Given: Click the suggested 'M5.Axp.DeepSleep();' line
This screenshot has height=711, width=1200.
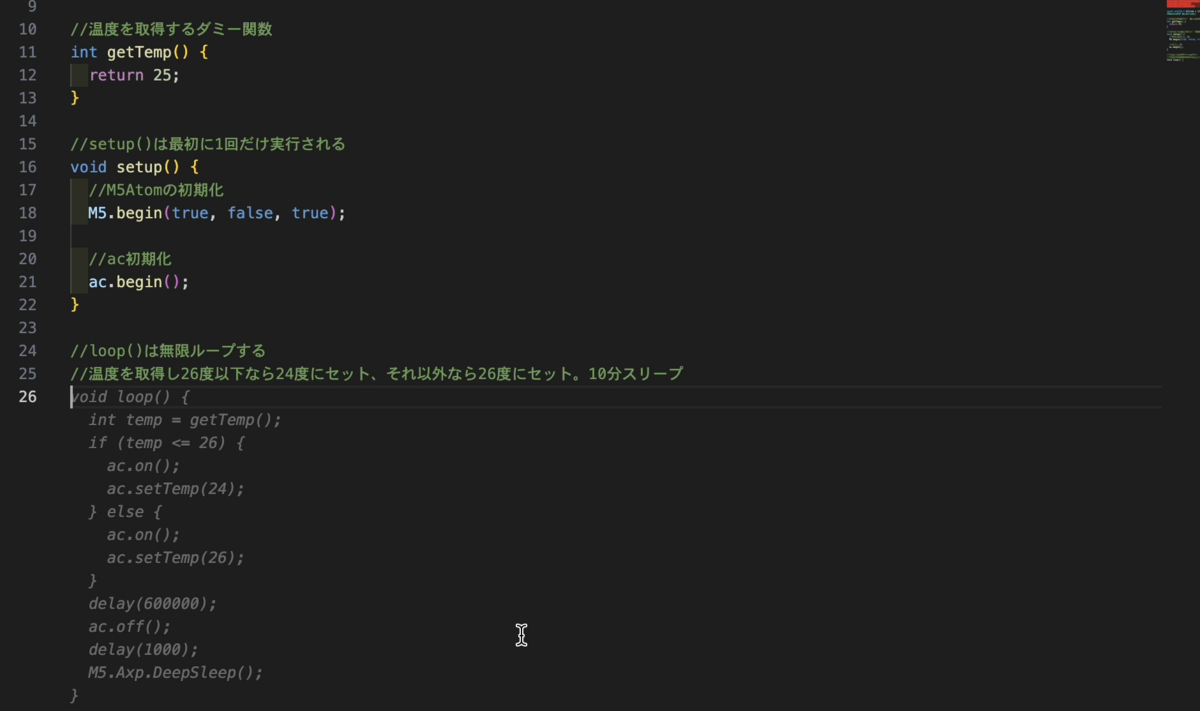Looking at the screenshot, I should point(175,673).
